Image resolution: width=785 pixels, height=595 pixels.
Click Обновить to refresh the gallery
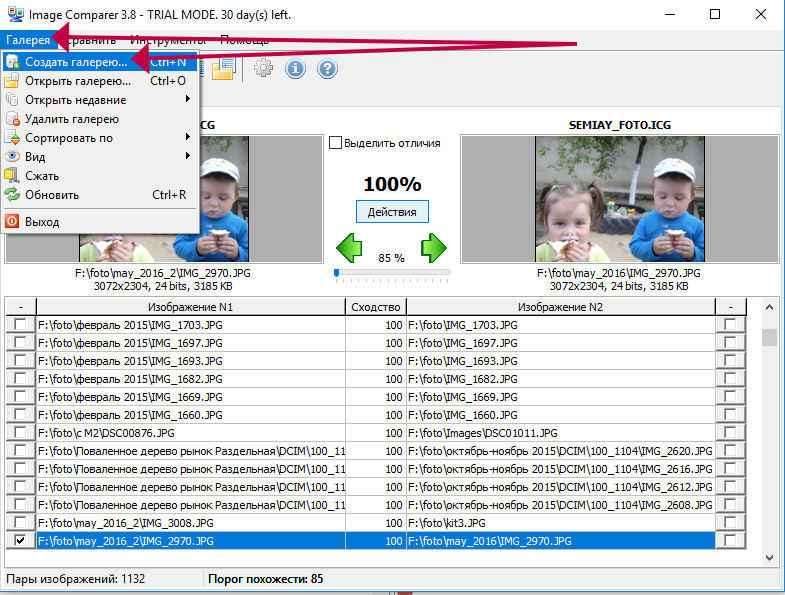tap(52, 195)
